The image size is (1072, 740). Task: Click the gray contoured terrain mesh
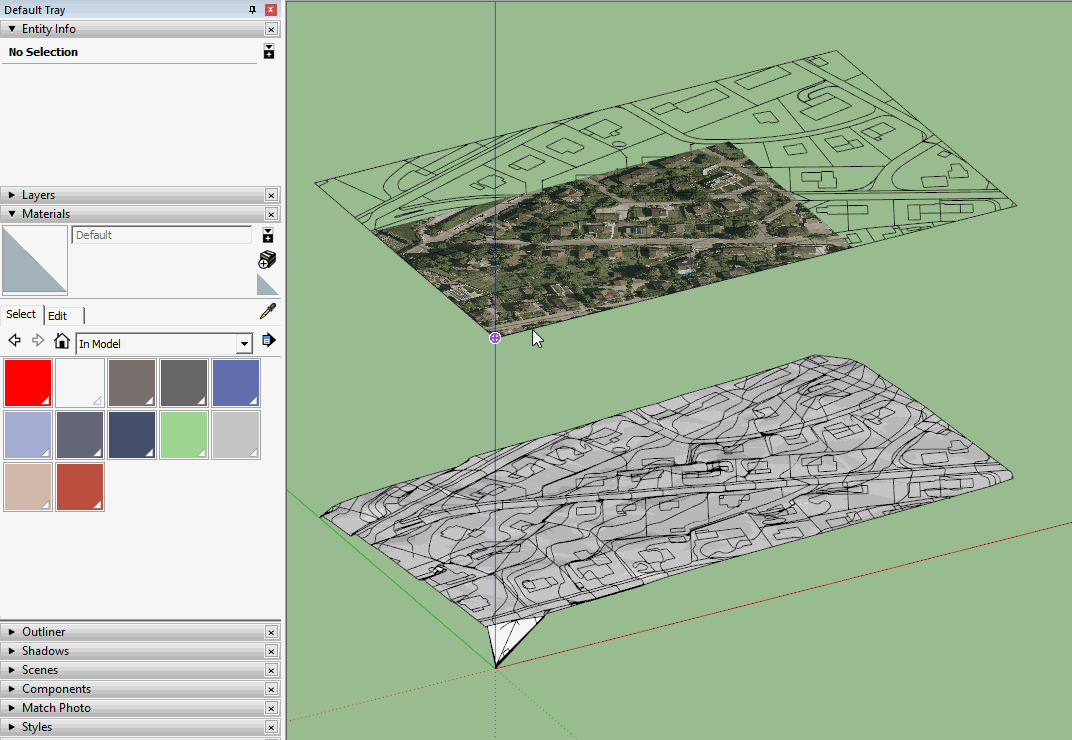[667, 489]
